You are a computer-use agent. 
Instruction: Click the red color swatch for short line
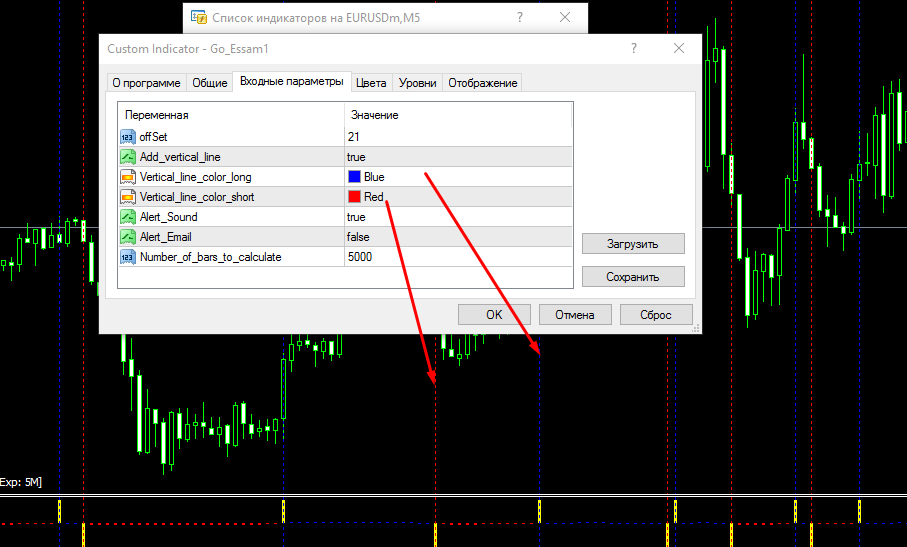click(x=354, y=197)
